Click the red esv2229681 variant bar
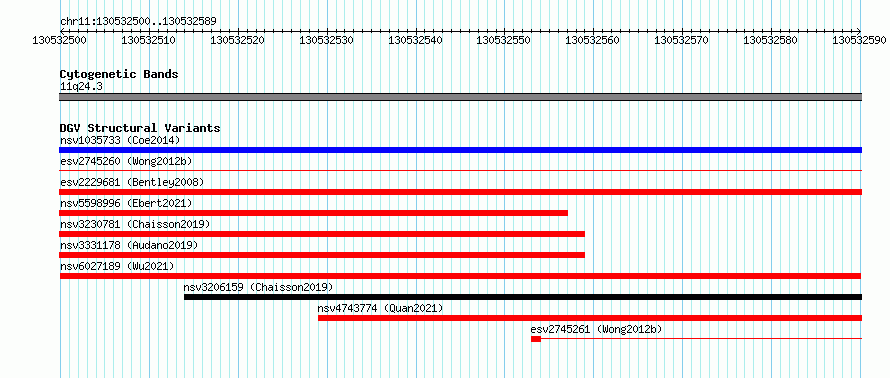This screenshot has height=378, width=890. [460, 192]
